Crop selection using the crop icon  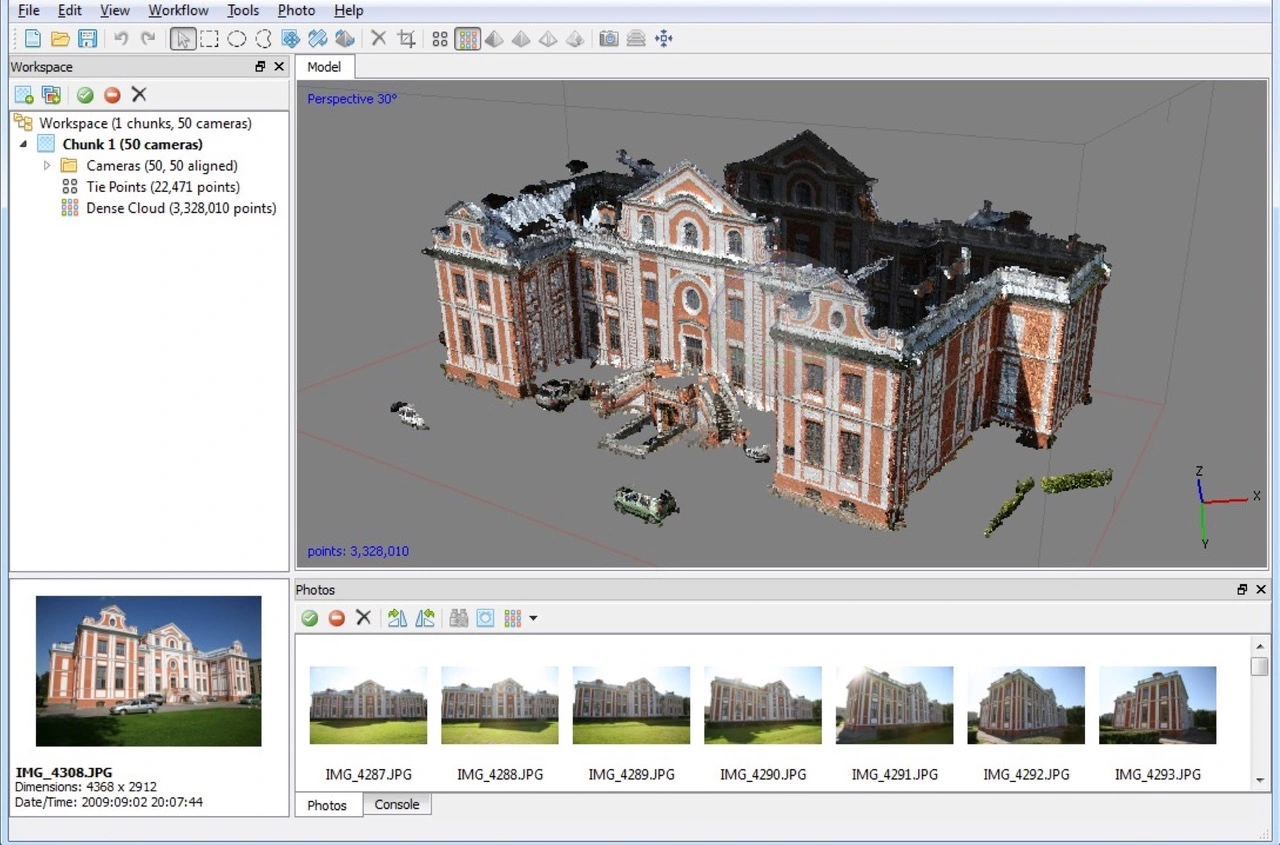406,39
